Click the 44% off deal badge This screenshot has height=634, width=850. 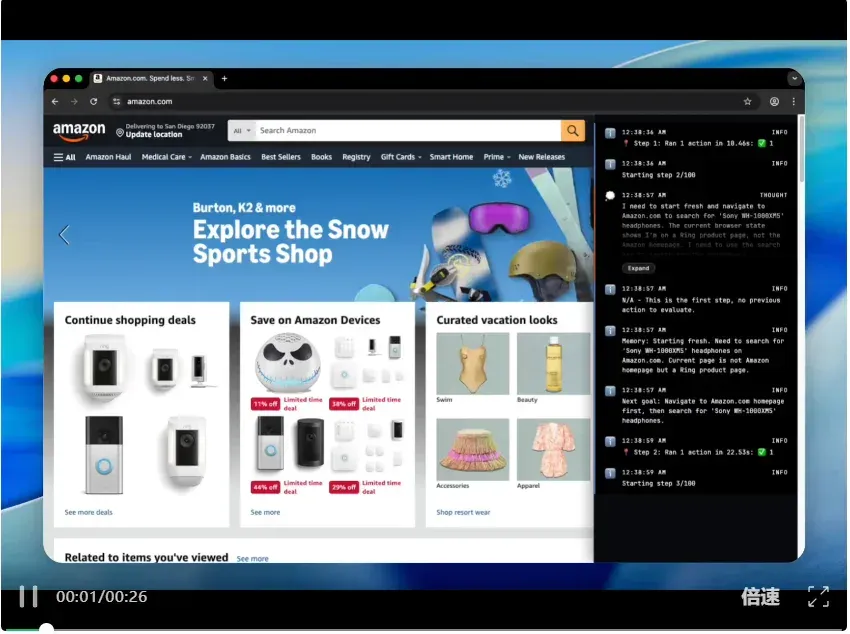coord(265,487)
